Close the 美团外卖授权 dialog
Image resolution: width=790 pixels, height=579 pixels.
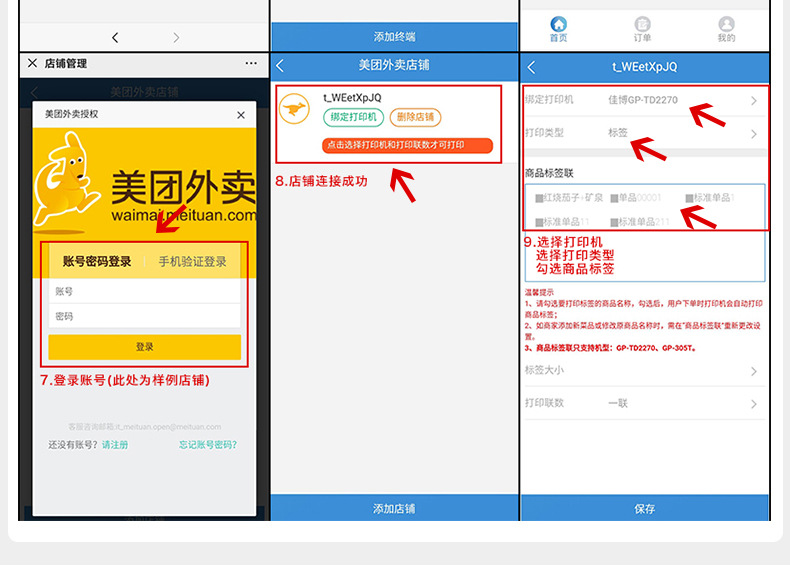(x=241, y=115)
